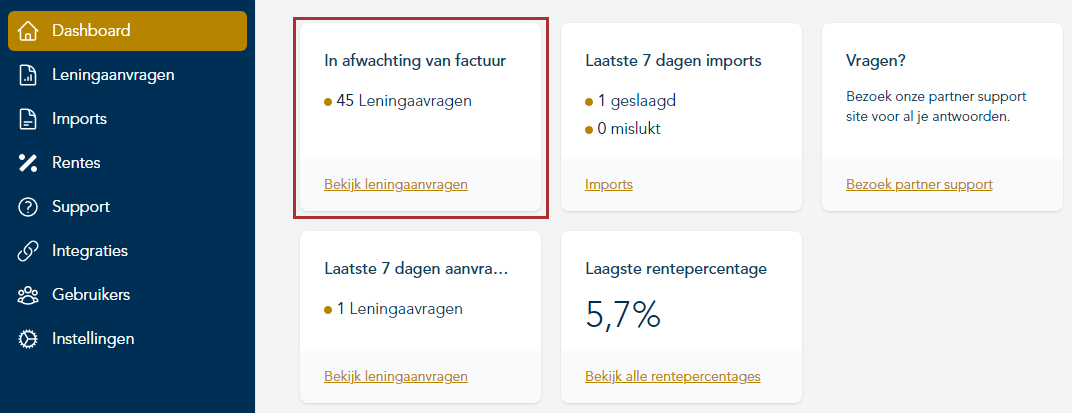The image size is (1072, 413).
Task: Click the Dashboard house icon
Action: 29,31
